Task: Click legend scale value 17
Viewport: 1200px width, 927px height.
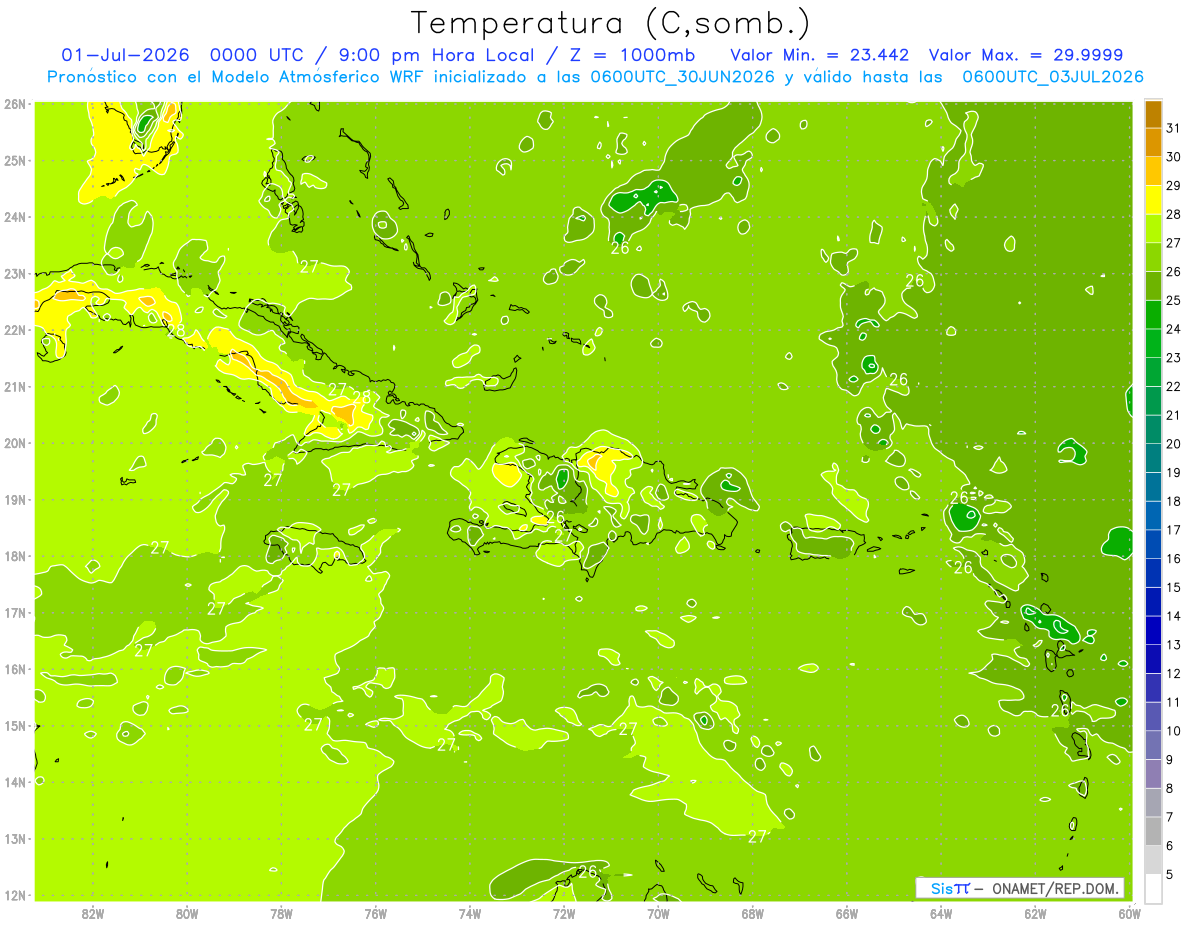Action: [1174, 529]
